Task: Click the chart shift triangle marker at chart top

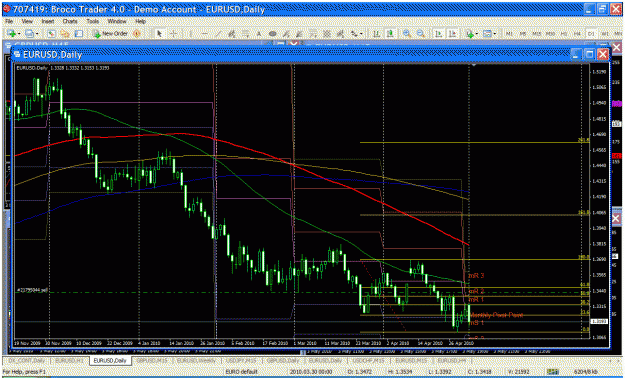Action: [x=473, y=64]
